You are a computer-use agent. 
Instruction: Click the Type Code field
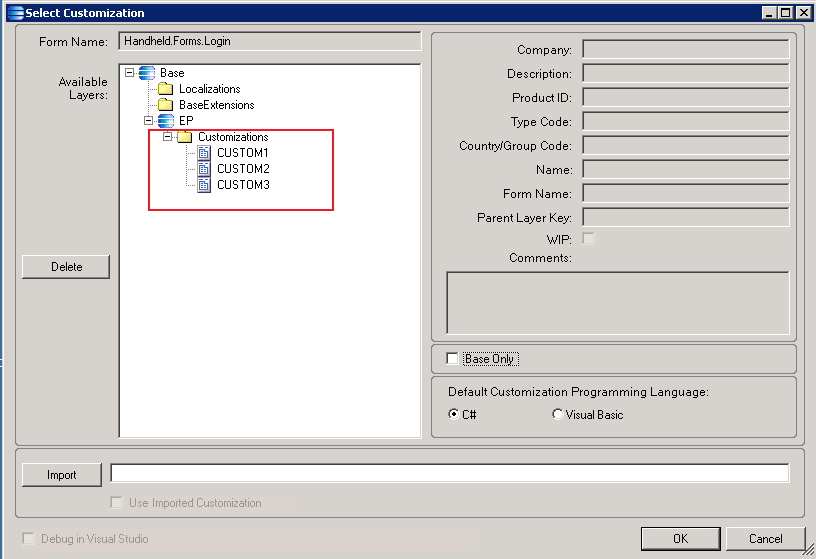click(686, 121)
